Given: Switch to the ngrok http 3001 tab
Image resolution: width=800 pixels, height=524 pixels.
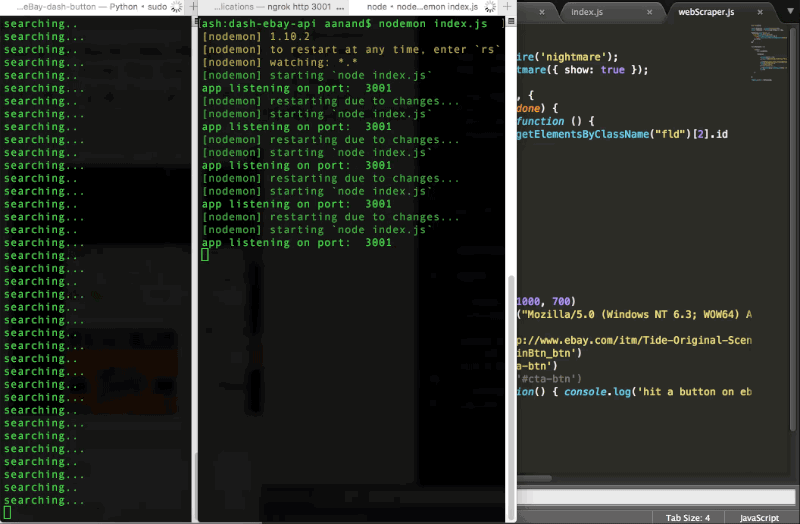Looking at the screenshot, I should point(279,7).
